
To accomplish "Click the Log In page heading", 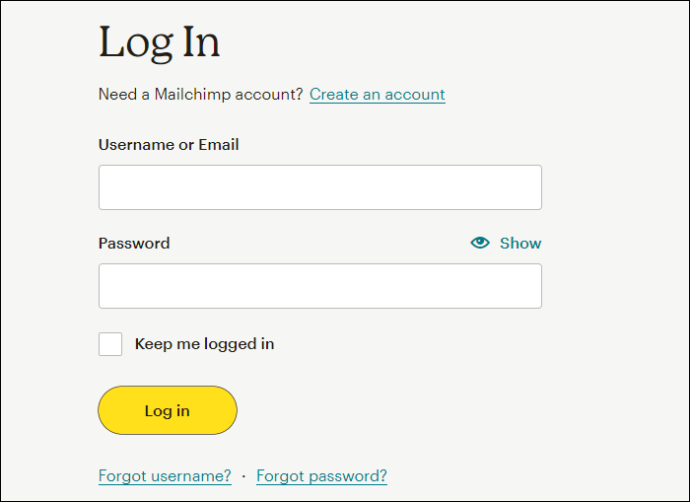I will click(159, 44).
